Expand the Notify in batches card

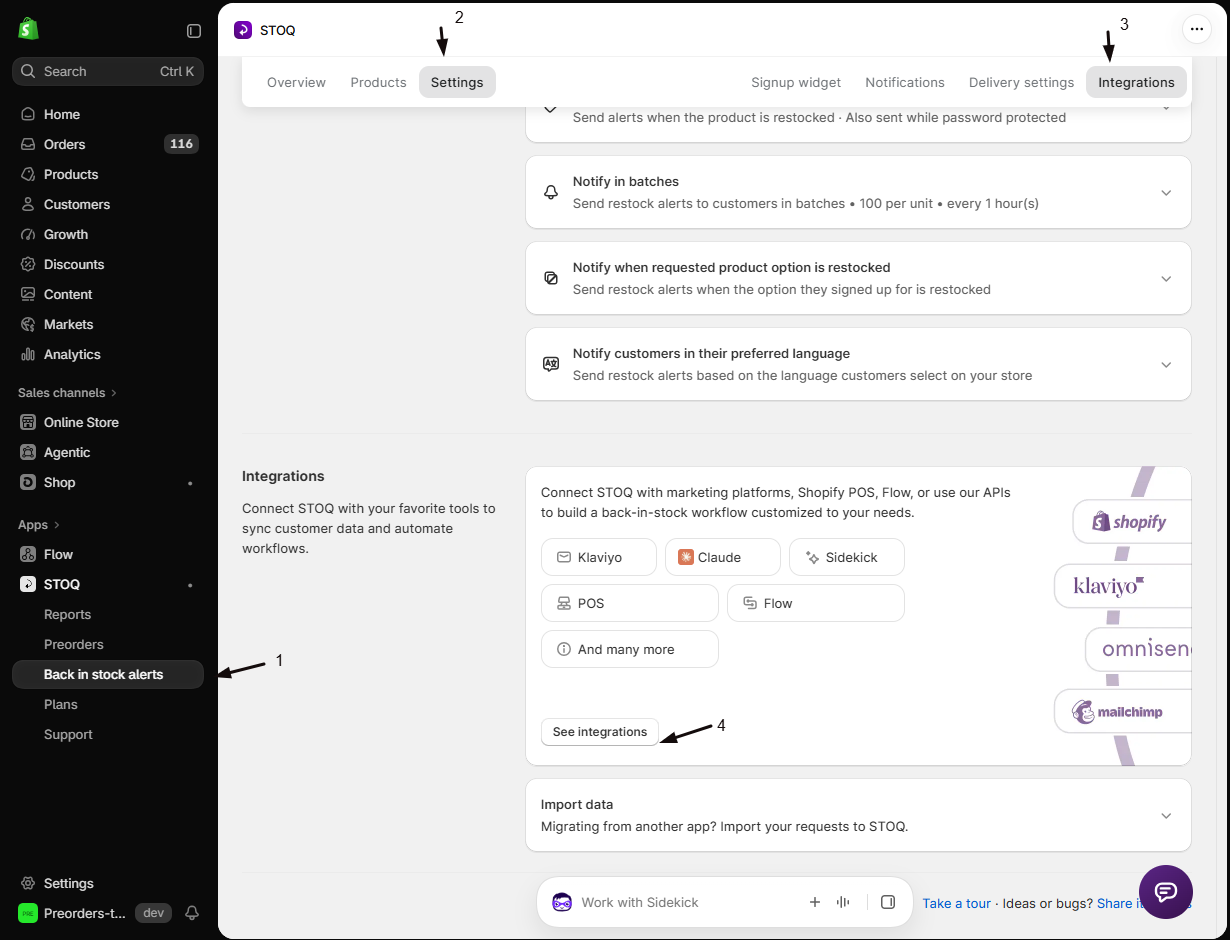click(x=858, y=192)
